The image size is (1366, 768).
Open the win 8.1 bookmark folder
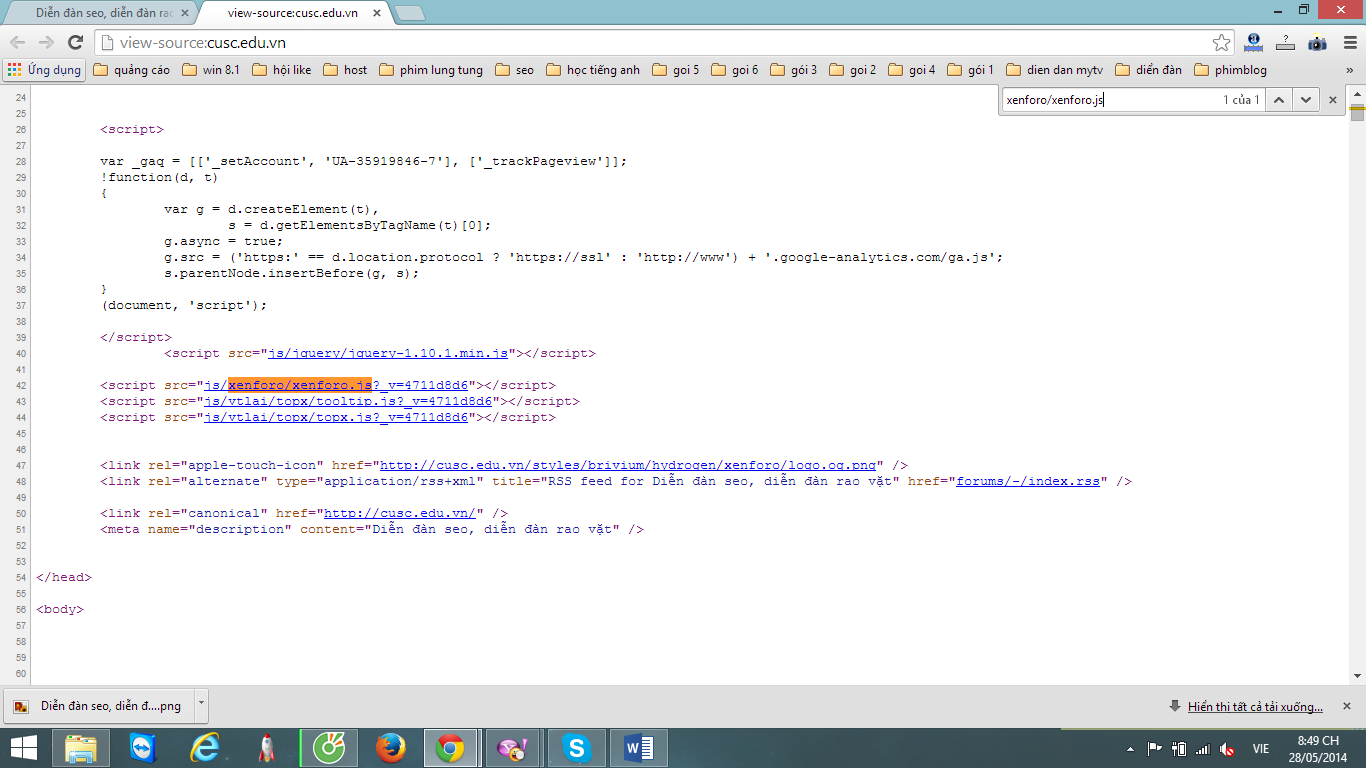pos(210,70)
